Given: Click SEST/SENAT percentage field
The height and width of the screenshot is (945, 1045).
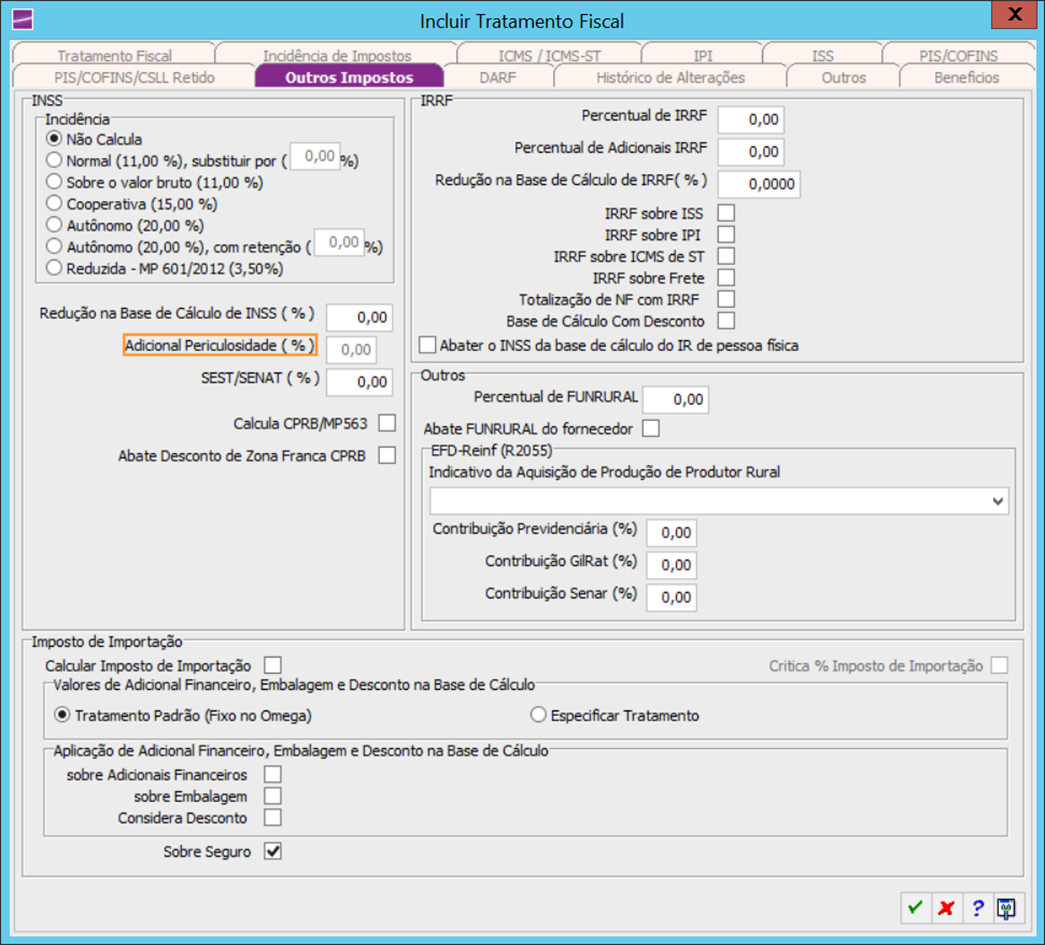Looking at the screenshot, I should (359, 382).
